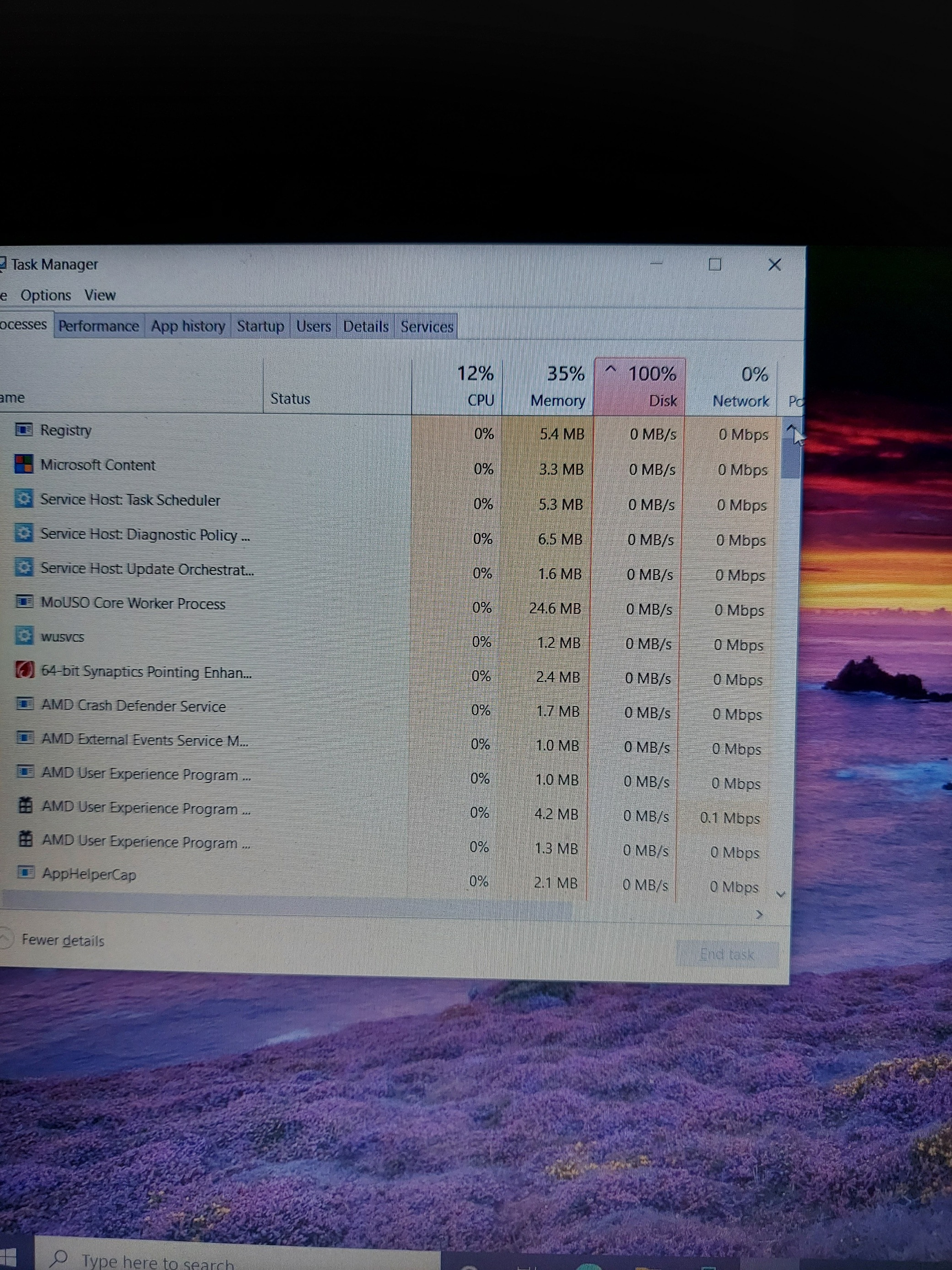Open the View menu
This screenshot has width=952, height=1270.
coord(100,295)
